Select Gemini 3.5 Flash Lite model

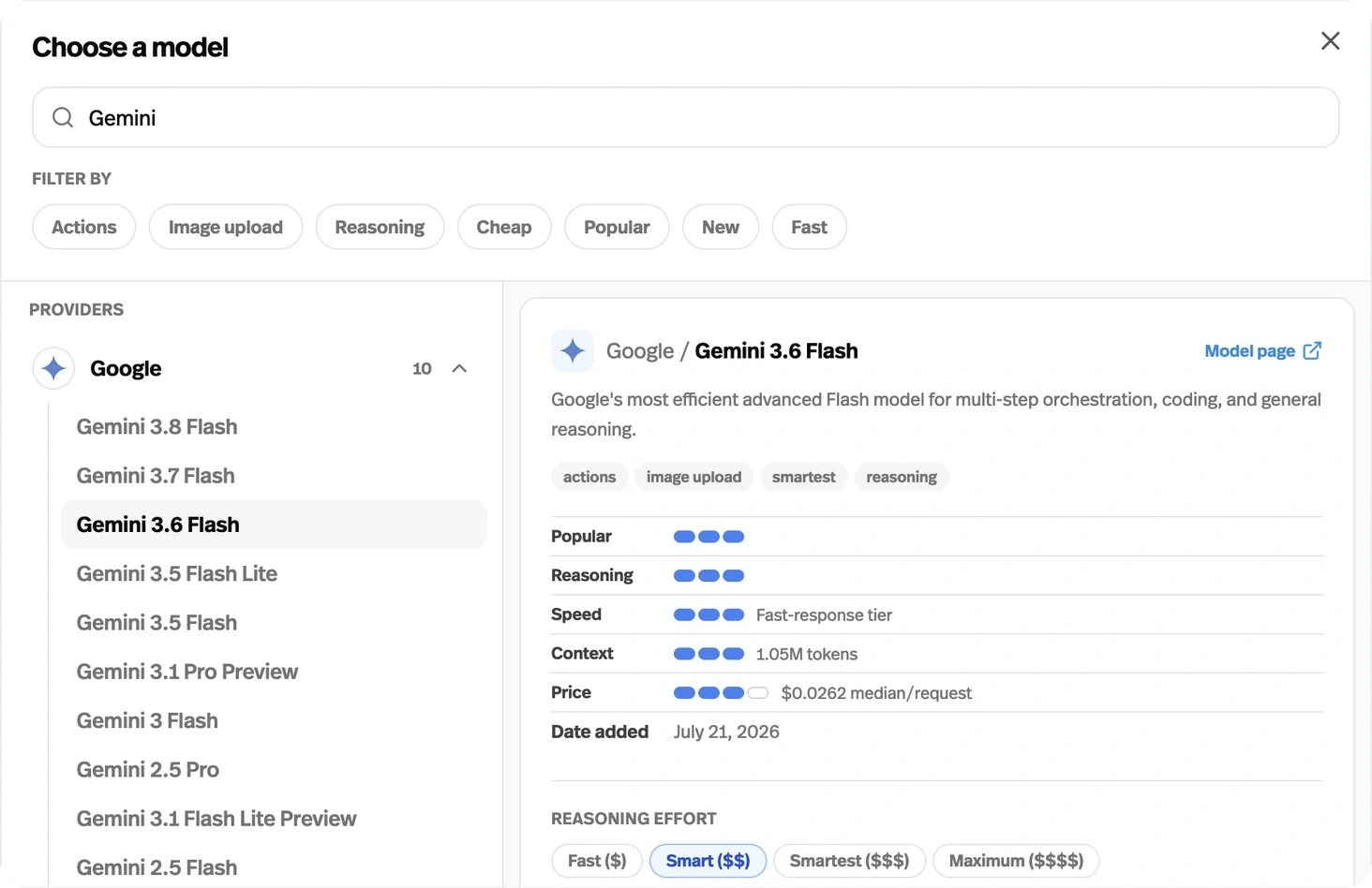[274, 573]
